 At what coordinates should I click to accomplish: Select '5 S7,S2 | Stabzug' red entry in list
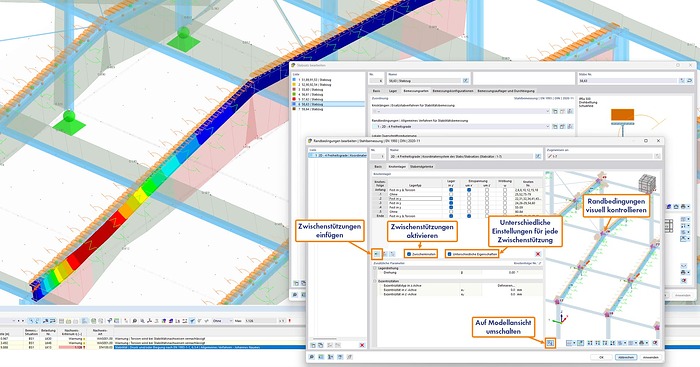328,99
